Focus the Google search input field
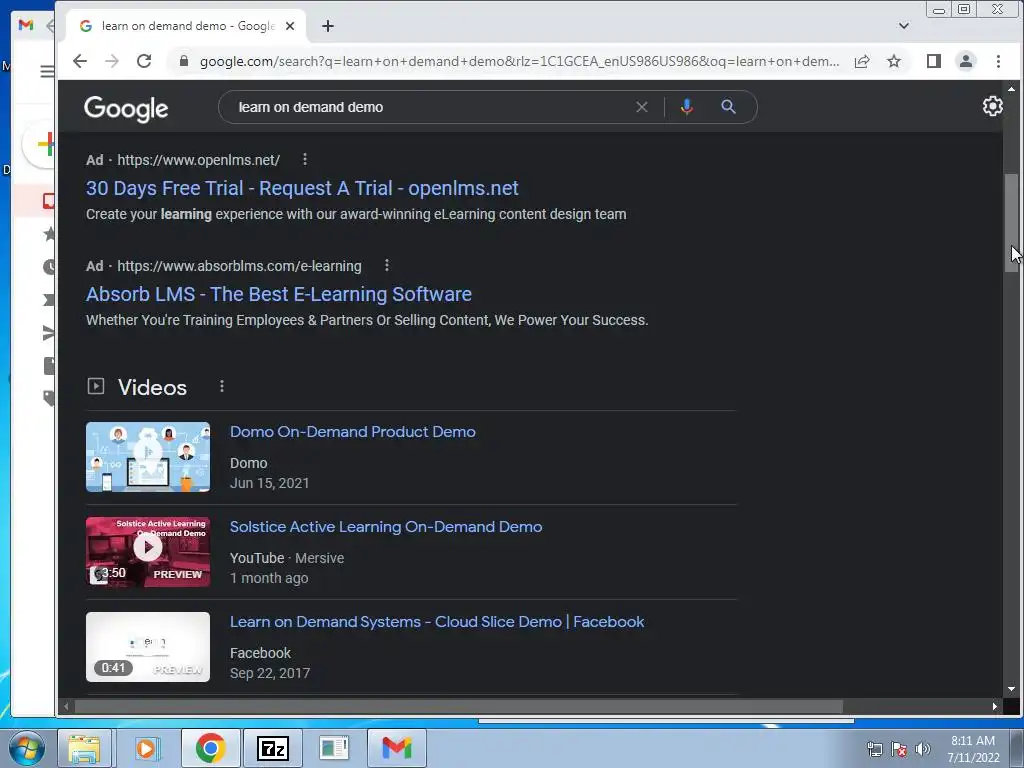 (431, 107)
